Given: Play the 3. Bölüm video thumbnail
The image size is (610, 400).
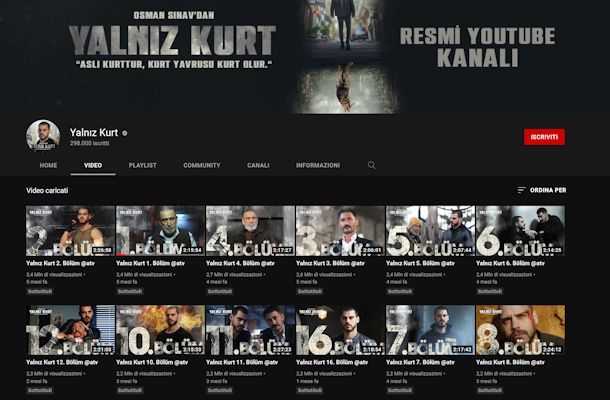Looking at the screenshot, I should coord(340,231).
